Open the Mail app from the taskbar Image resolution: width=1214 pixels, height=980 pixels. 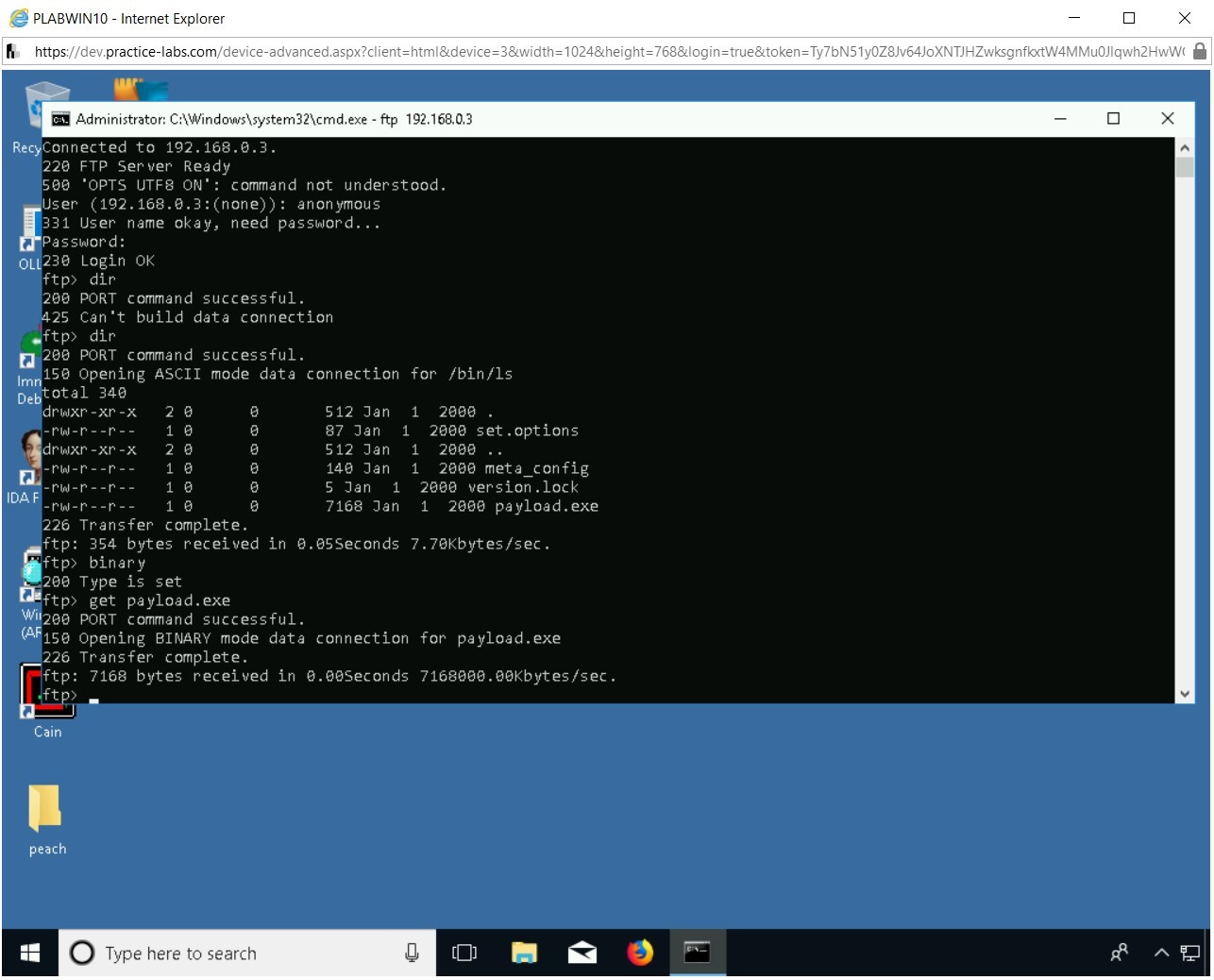pyautogui.click(x=582, y=953)
